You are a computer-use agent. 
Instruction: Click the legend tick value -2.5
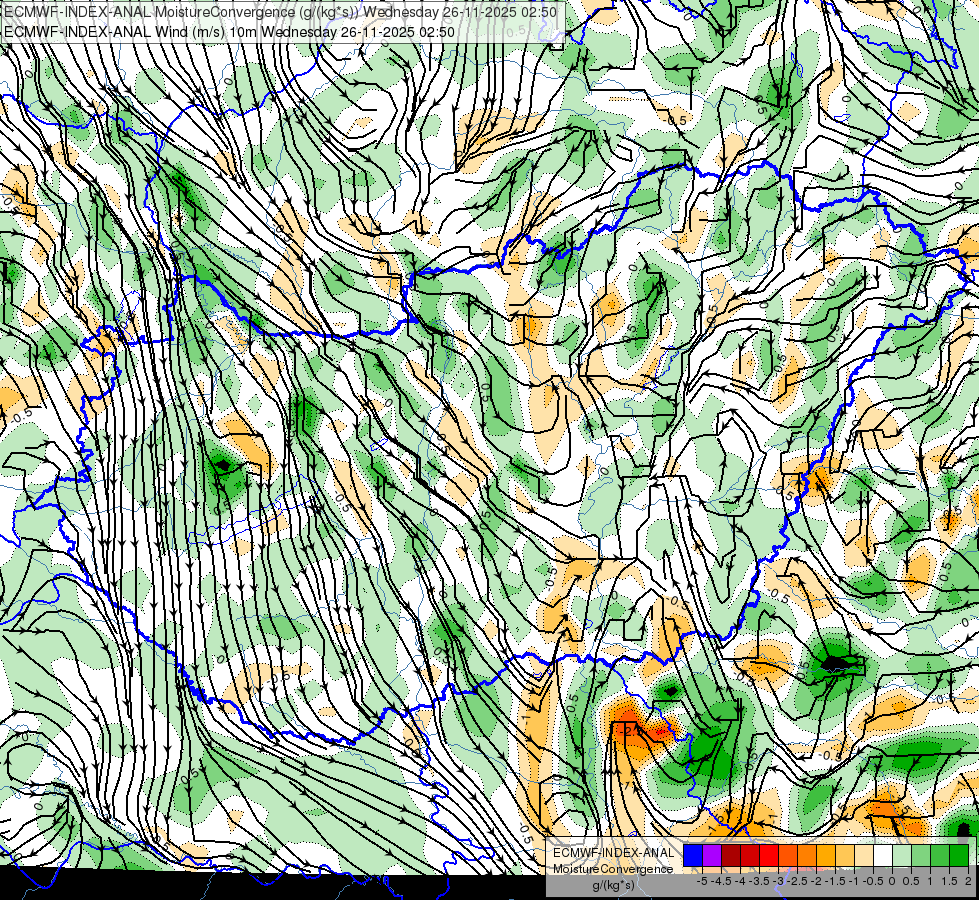point(797,881)
